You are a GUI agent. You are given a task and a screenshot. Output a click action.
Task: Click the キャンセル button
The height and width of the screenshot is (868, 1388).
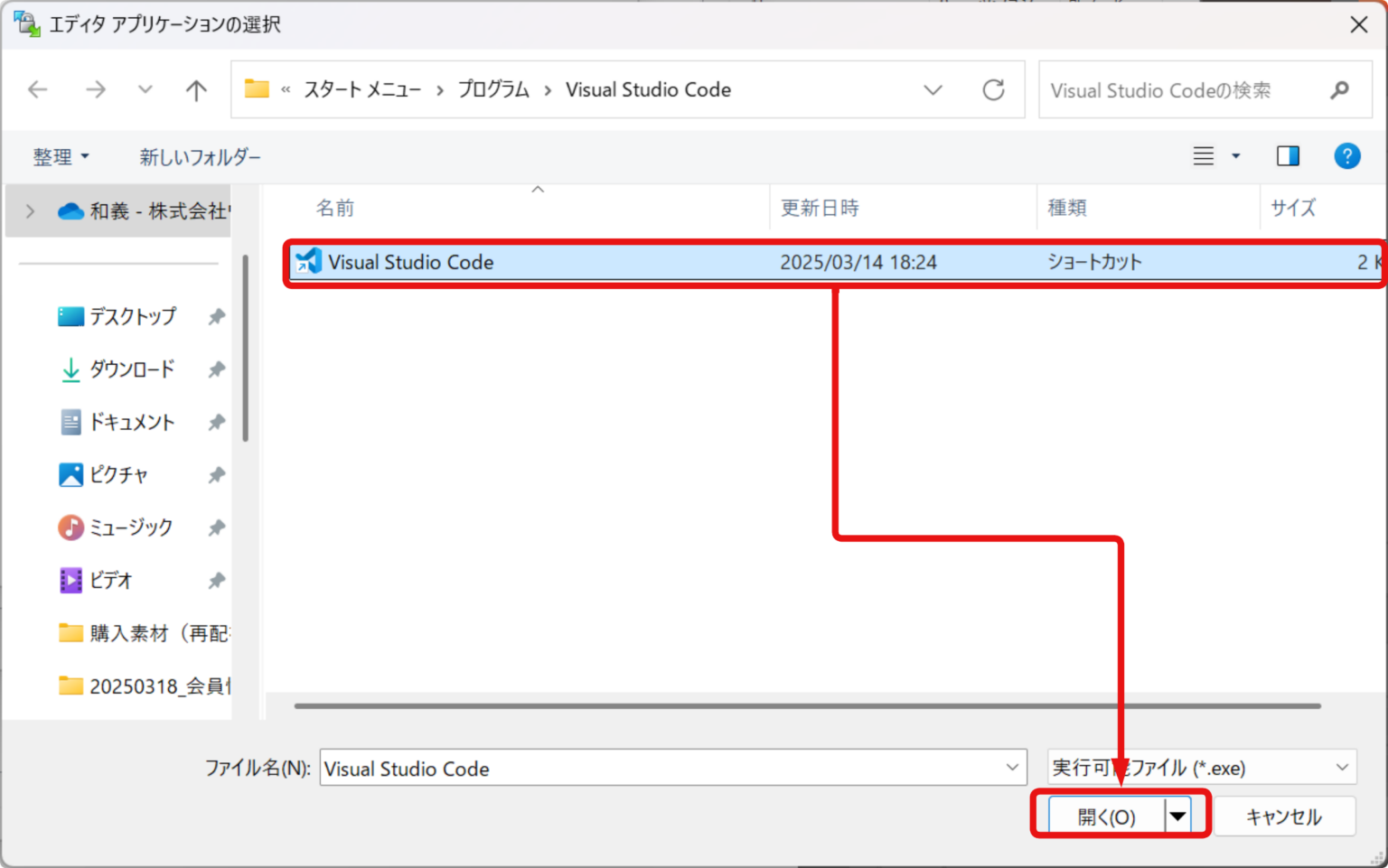pos(1284,816)
